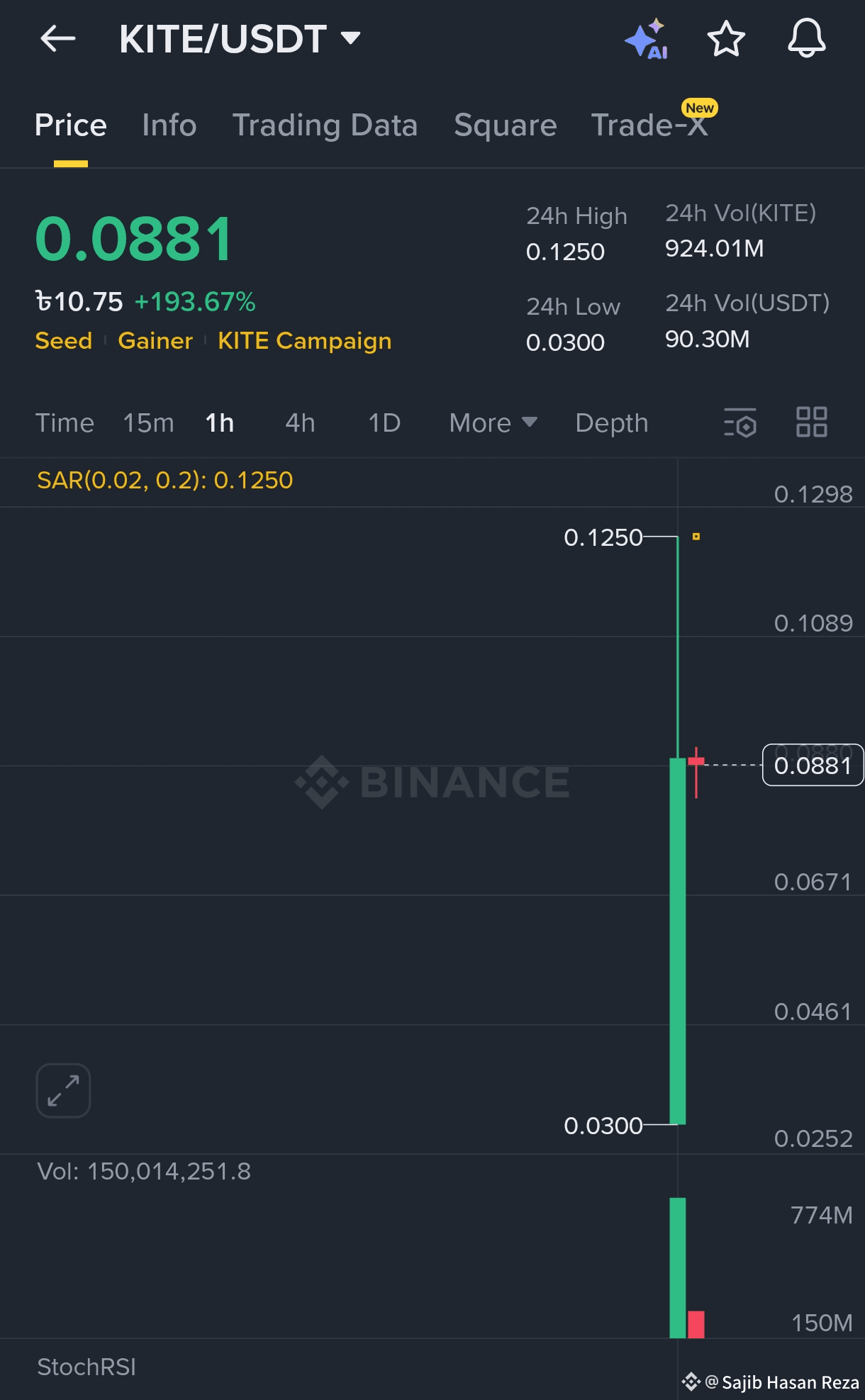Open chart indicator settings icon
865x1400 pixels.
click(740, 422)
